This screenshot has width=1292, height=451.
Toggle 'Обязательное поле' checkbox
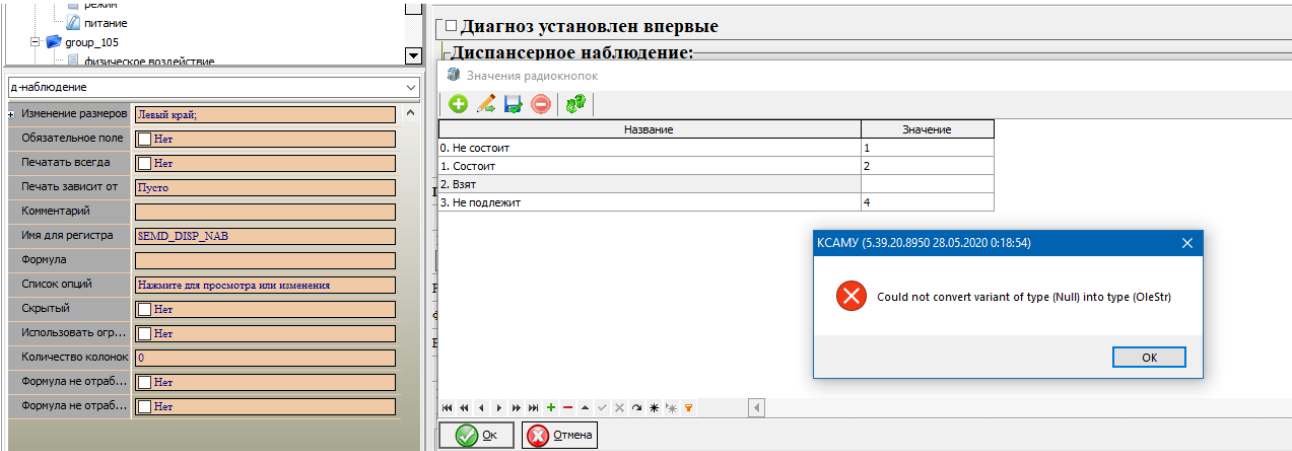pyautogui.click(x=145, y=139)
